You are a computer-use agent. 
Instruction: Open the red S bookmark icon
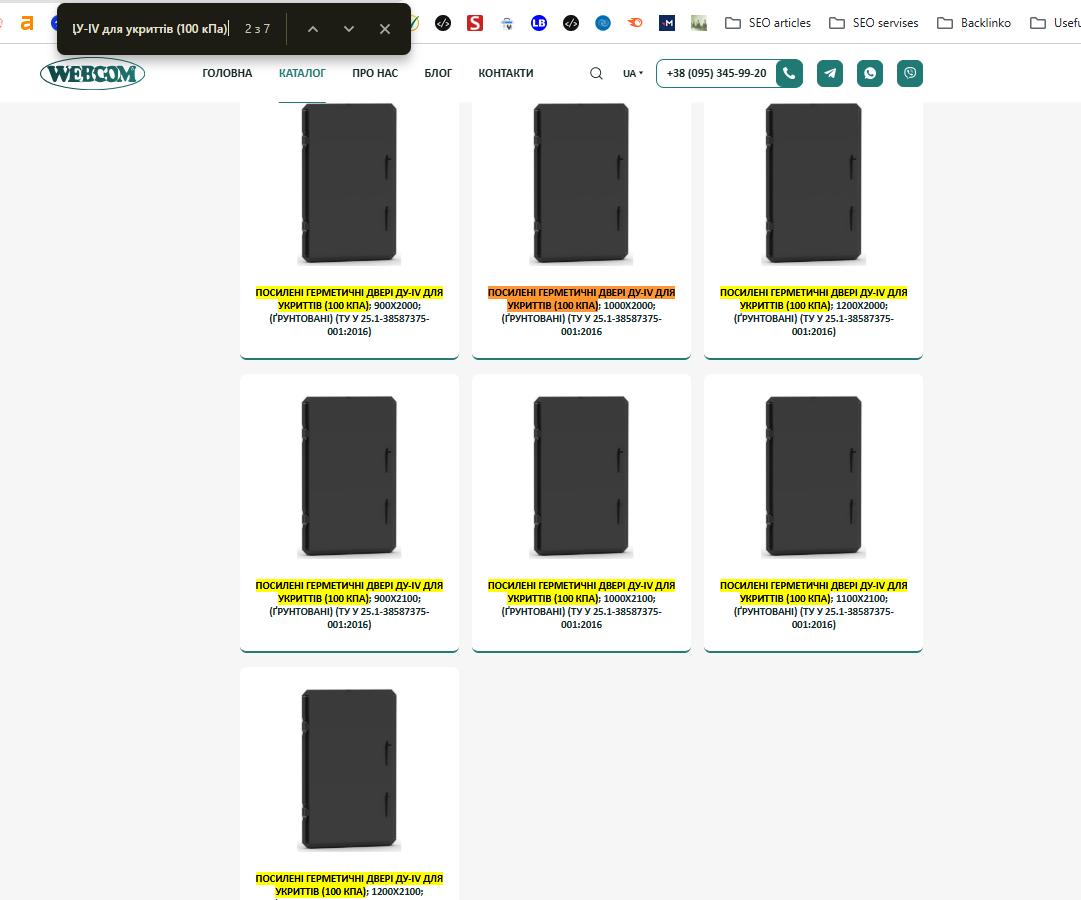pos(475,23)
